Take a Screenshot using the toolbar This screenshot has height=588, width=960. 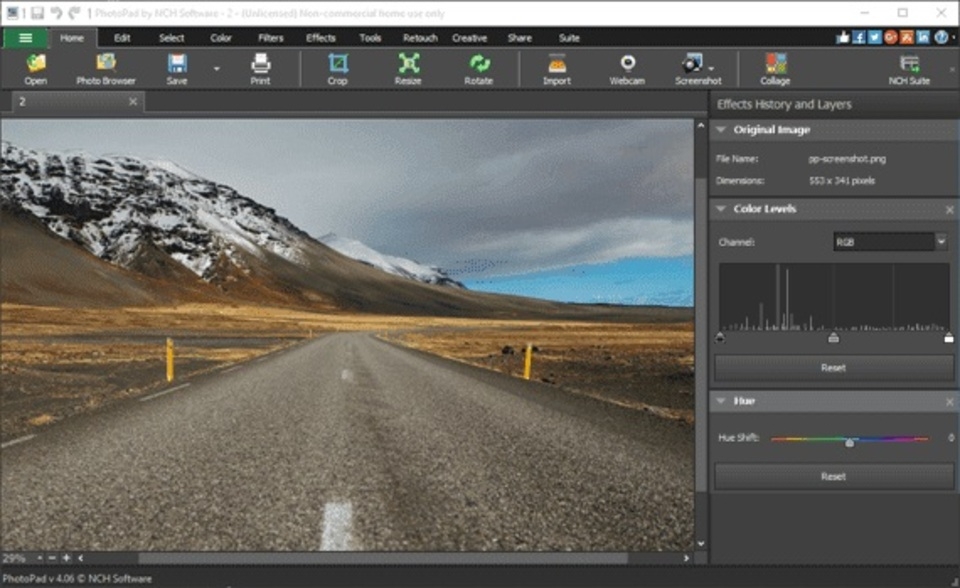point(697,68)
